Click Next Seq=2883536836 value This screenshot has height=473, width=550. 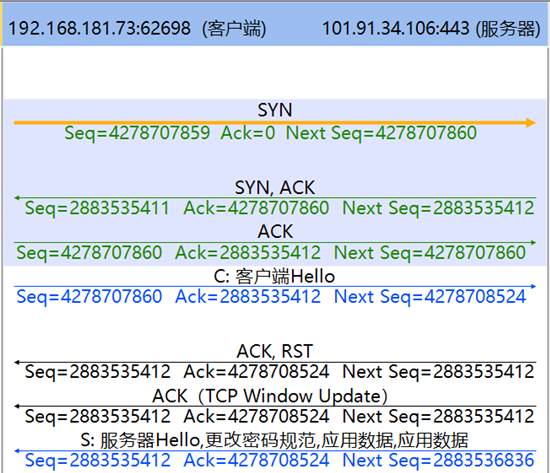tap(438, 460)
